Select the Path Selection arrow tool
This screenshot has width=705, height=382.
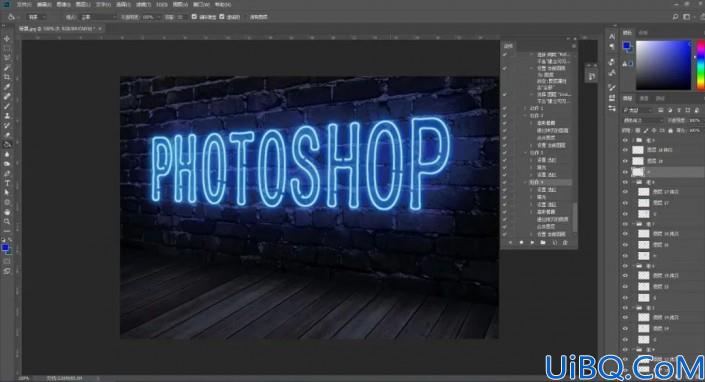coord(7,192)
